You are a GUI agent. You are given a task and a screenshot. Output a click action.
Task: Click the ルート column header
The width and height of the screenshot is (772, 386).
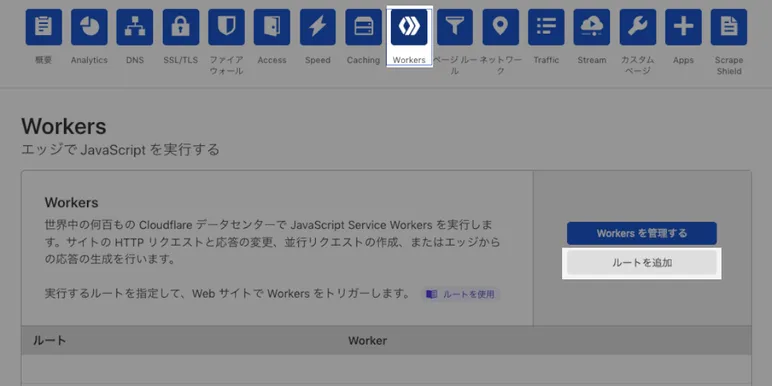(49, 341)
